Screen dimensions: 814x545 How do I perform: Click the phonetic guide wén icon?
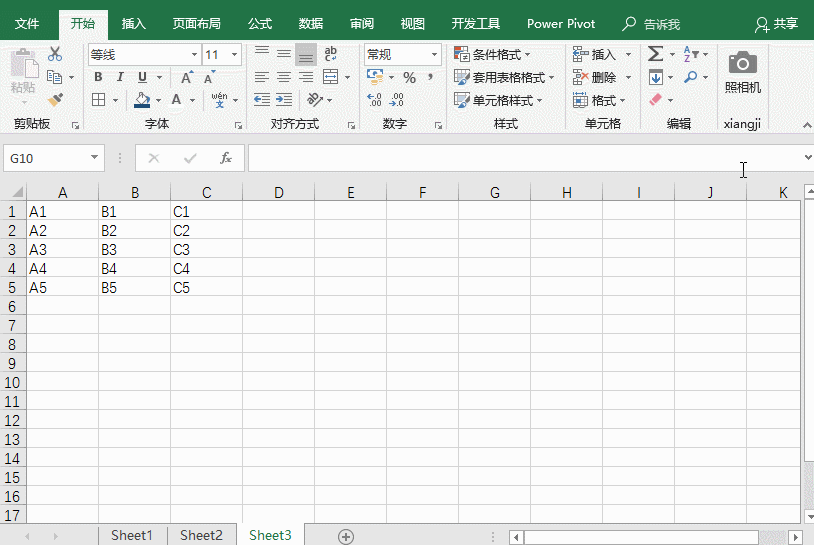[219, 99]
